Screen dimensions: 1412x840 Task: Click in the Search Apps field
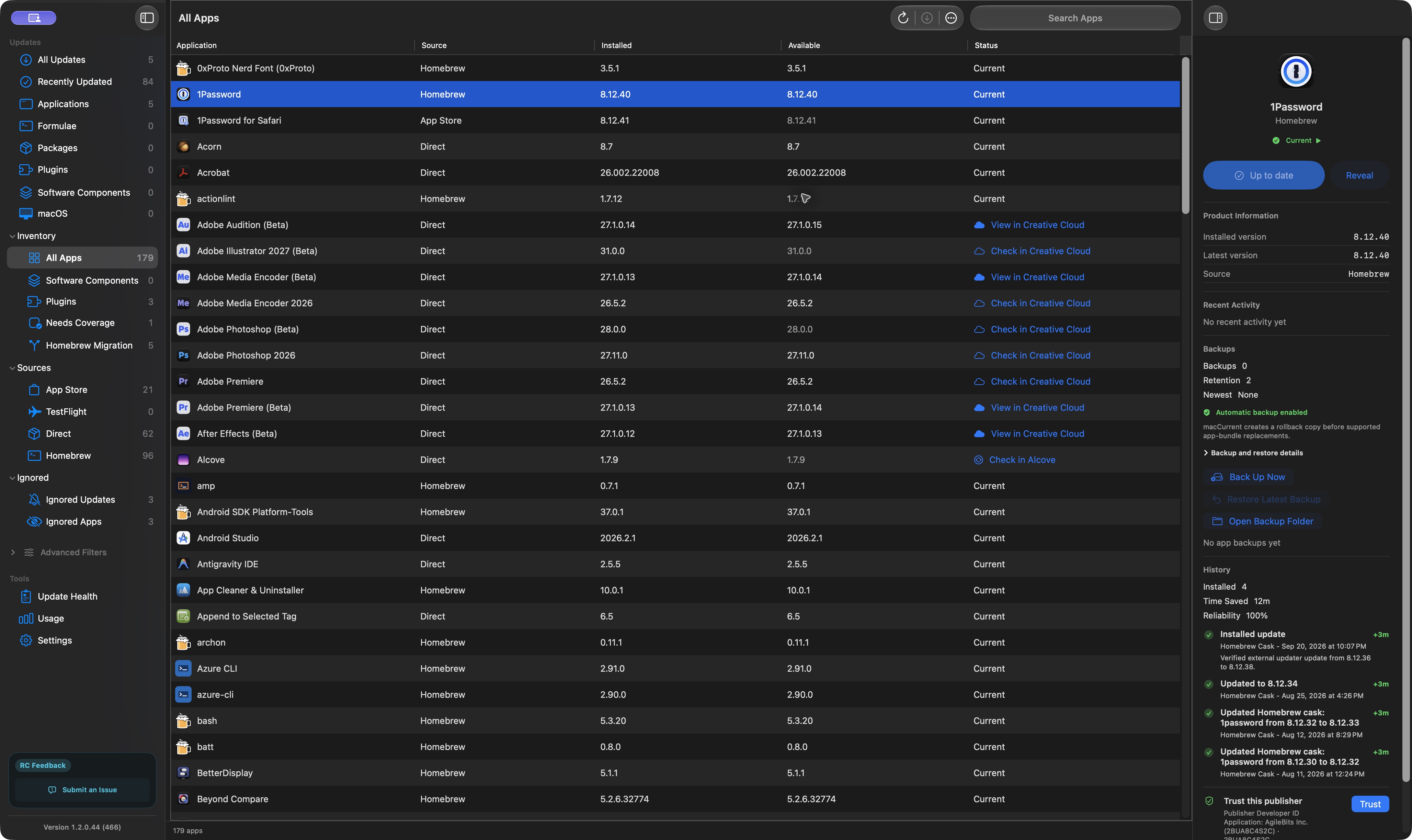coord(1075,18)
